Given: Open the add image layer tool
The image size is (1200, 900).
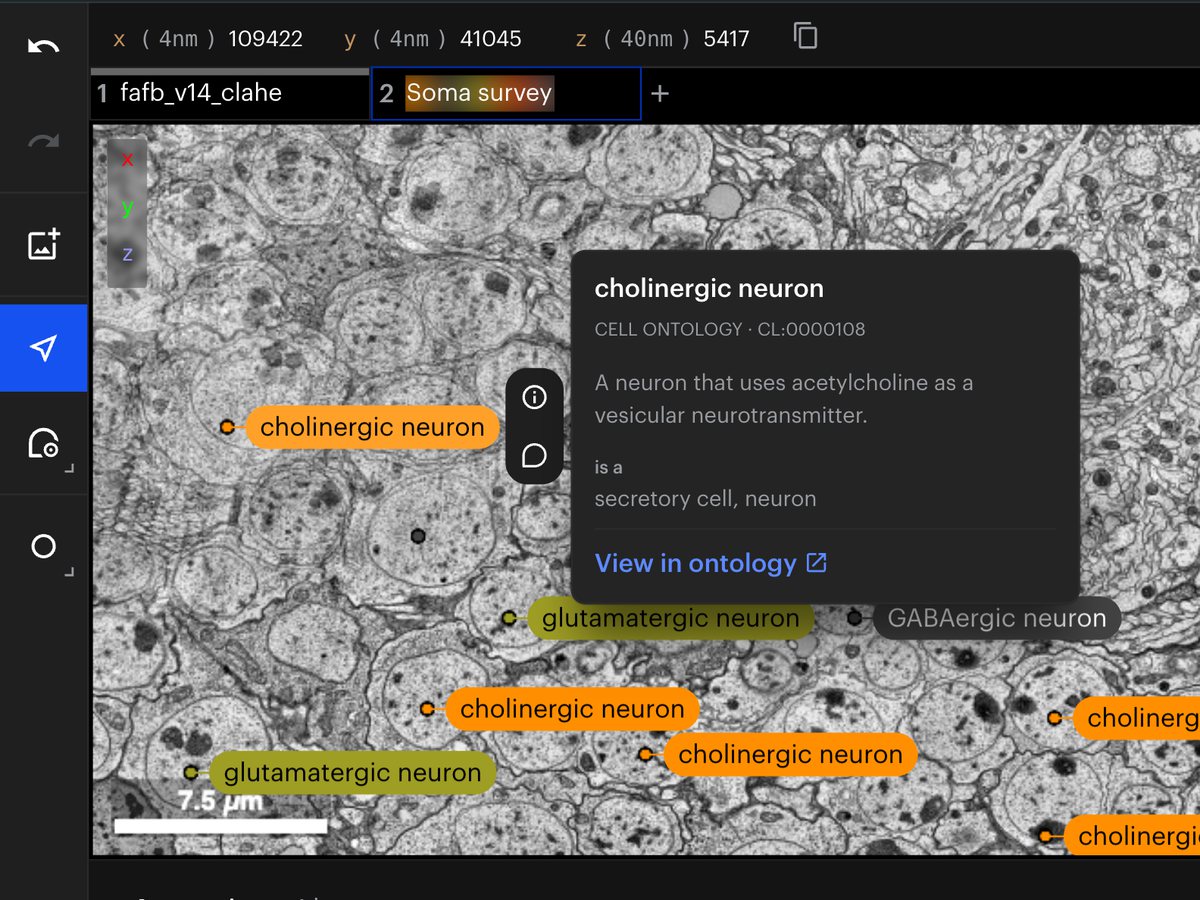Looking at the screenshot, I should point(43,244).
